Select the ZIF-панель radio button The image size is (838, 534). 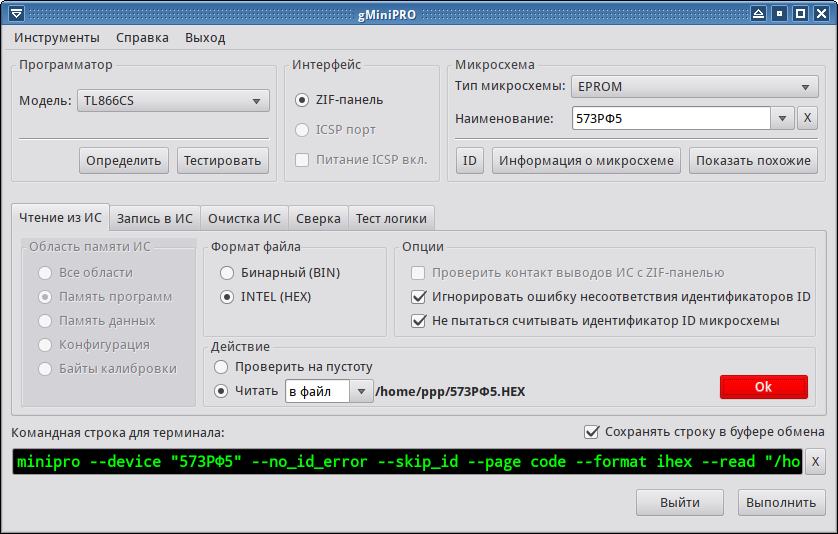(302, 100)
